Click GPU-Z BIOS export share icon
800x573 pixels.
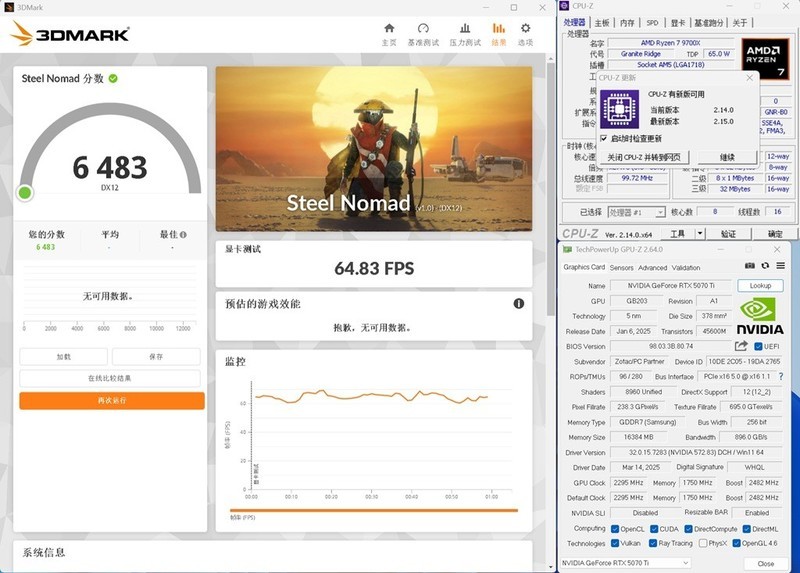741,346
